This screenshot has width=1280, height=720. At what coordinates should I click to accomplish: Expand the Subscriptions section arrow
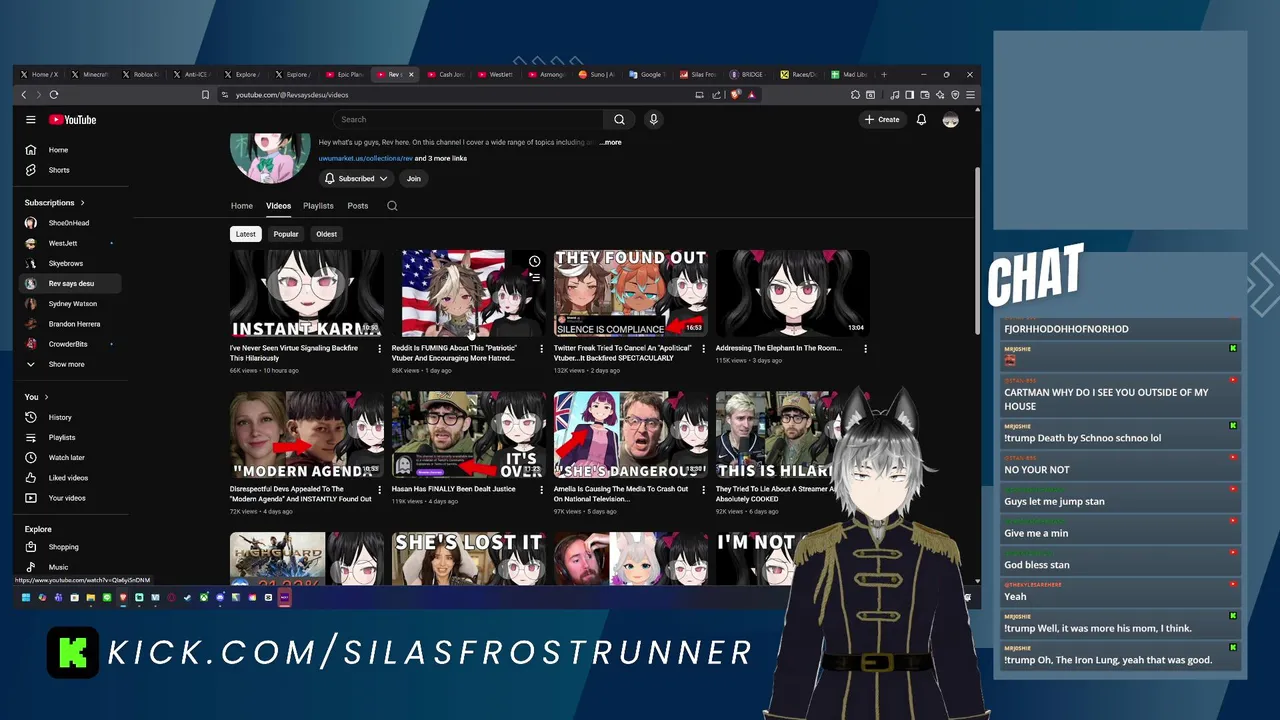click(82, 203)
